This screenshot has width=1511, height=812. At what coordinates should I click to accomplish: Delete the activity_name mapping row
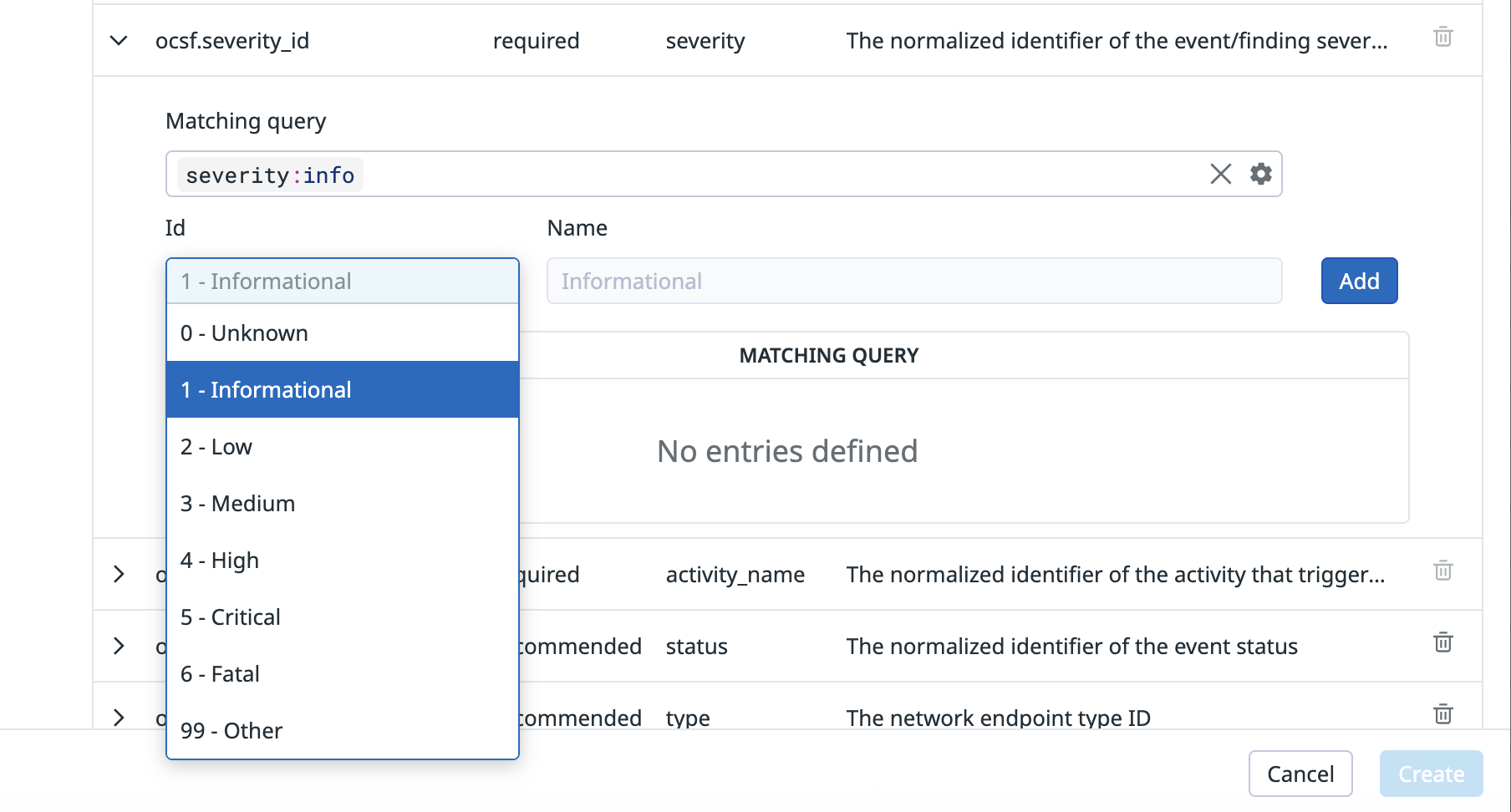[x=1442, y=571]
